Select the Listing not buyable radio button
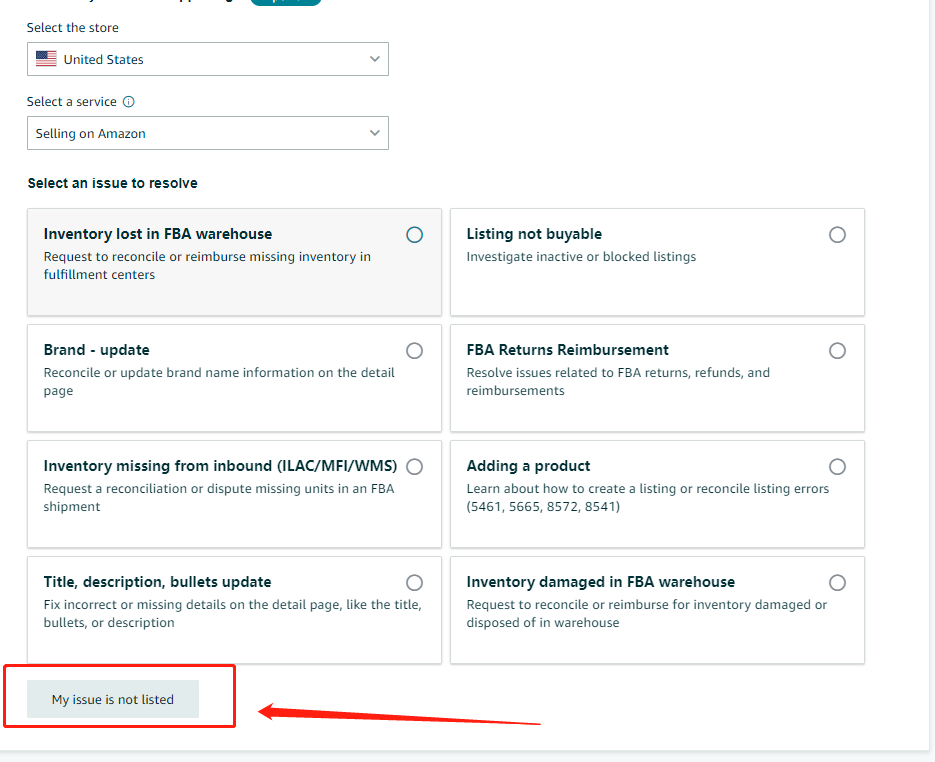 click(837, 235)
